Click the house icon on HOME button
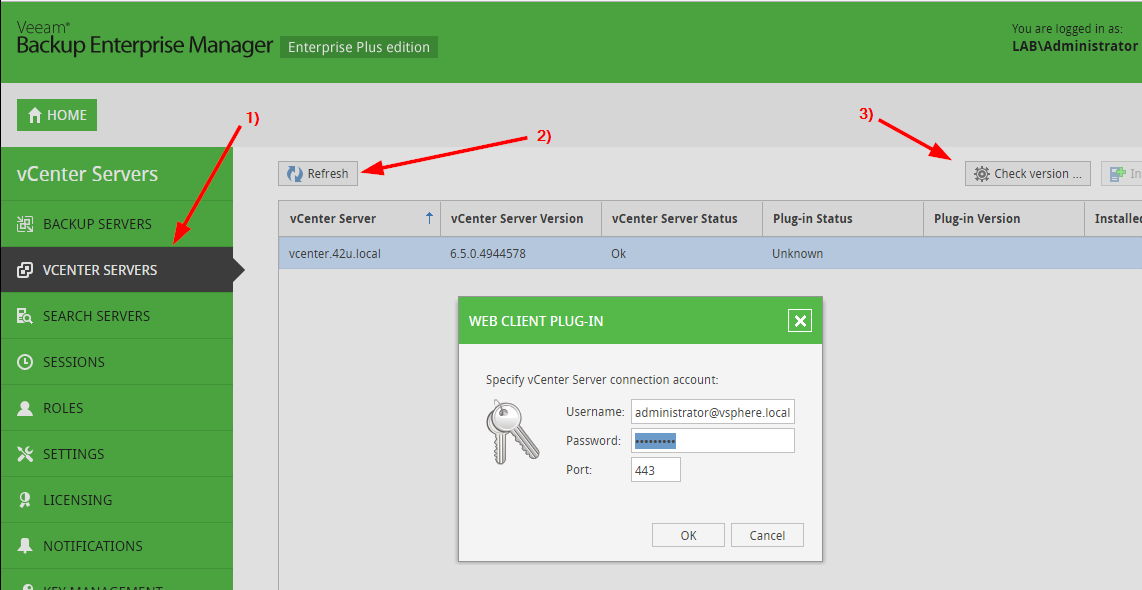The image size is (1142, 590). tap(34, 115)
